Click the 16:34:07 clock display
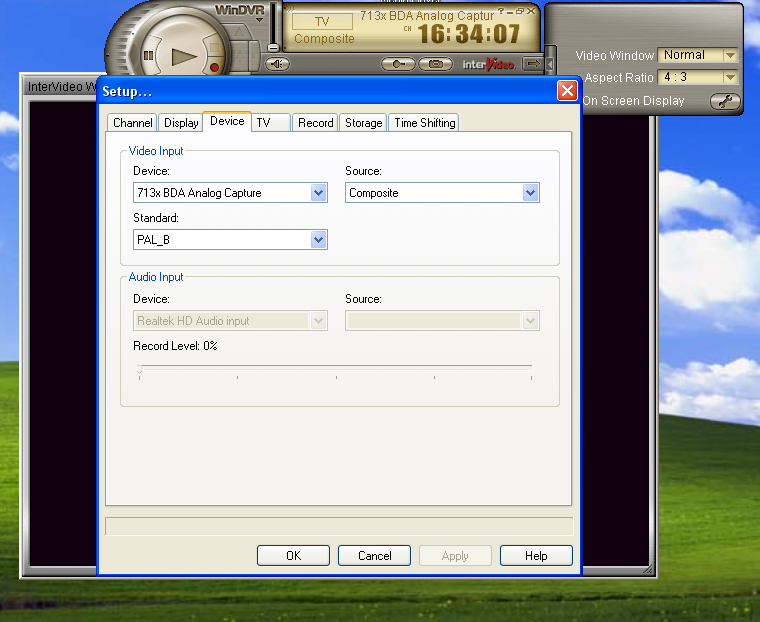Screen dimensions: 760x622 [469, 34]
